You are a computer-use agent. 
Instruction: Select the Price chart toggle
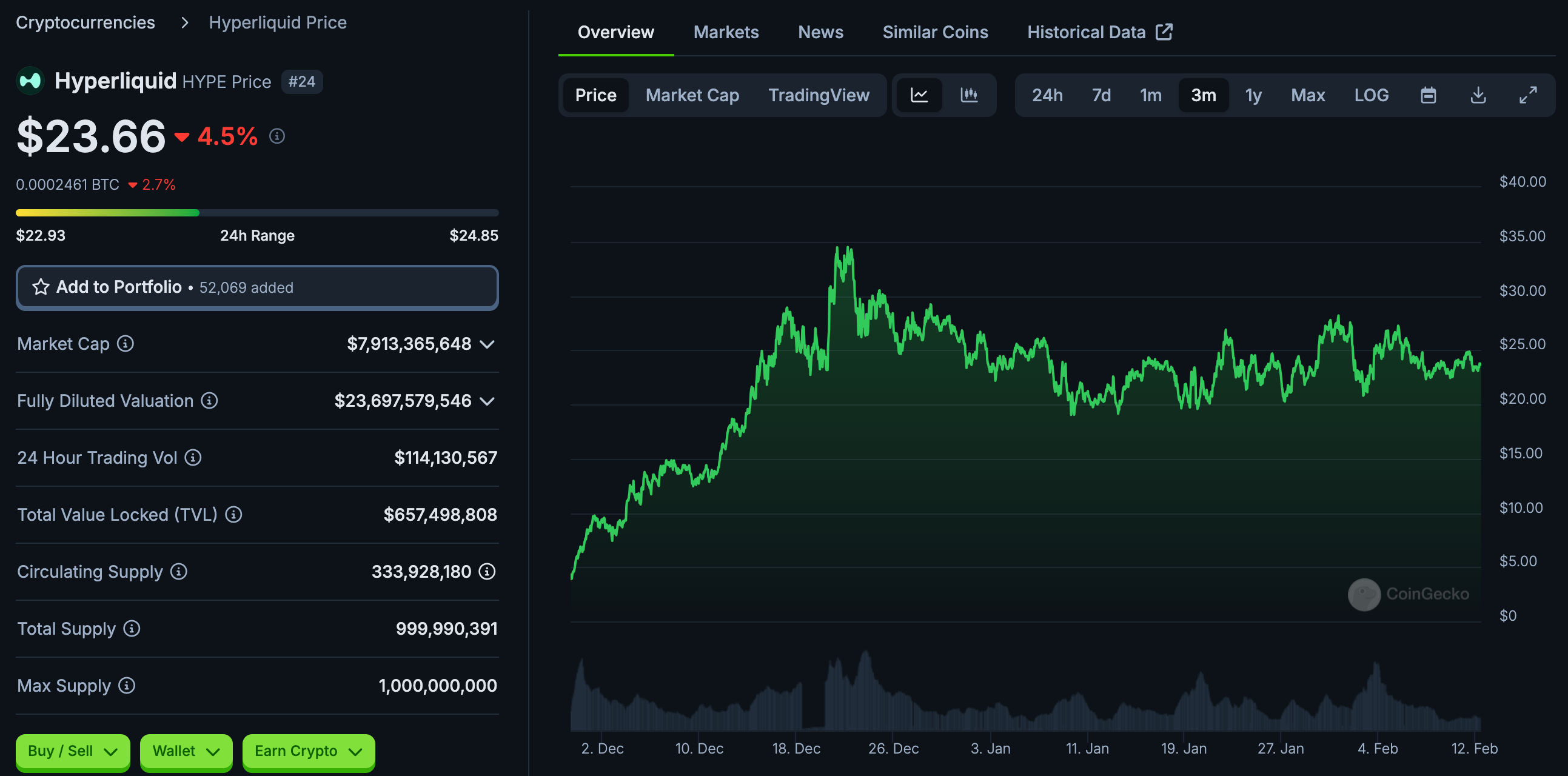(x=596, y=95)
